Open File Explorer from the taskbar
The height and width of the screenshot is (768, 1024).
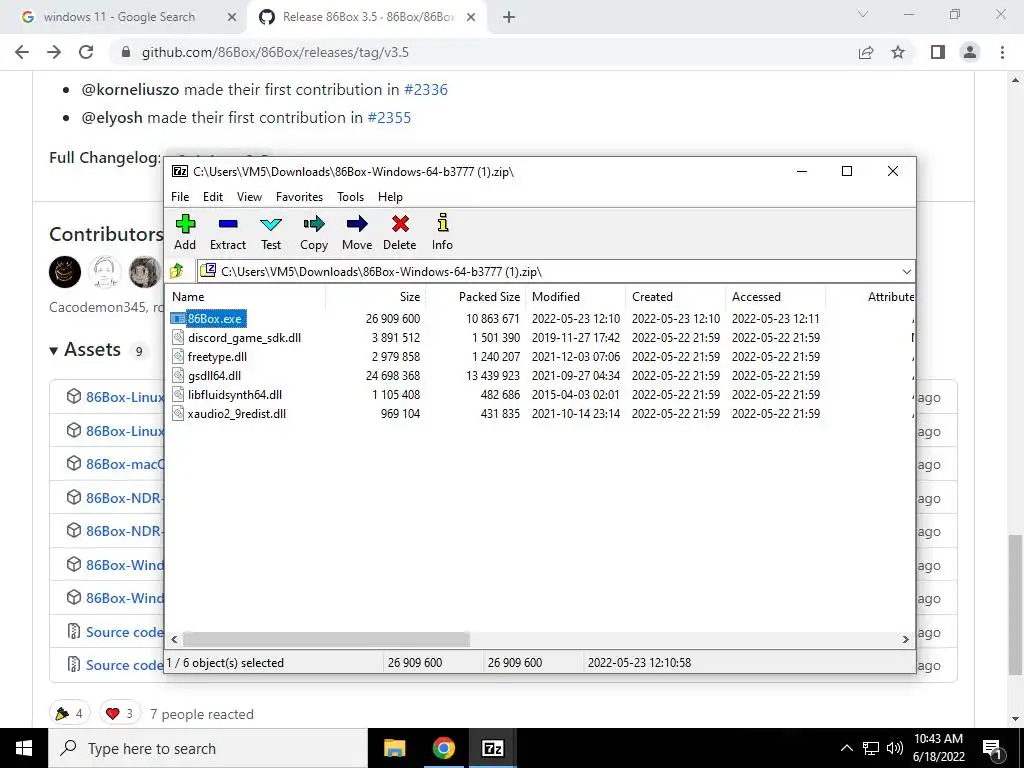click(x=394, y=748)
